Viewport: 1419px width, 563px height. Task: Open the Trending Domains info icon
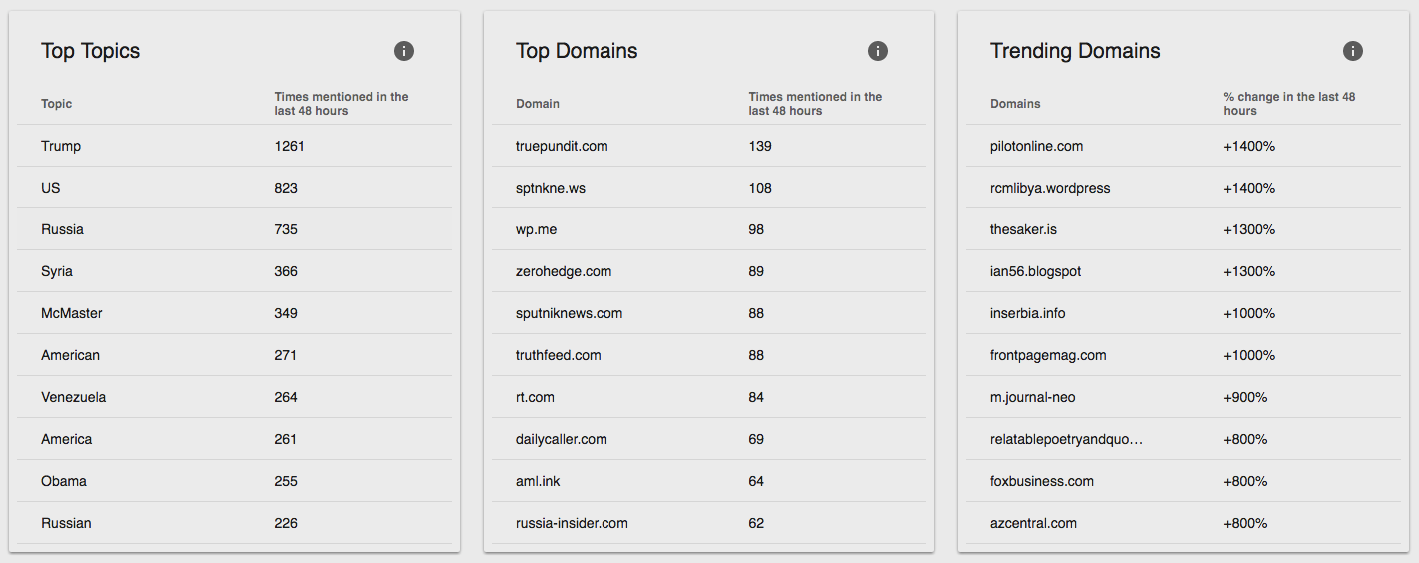click(x=1352, y=51)
